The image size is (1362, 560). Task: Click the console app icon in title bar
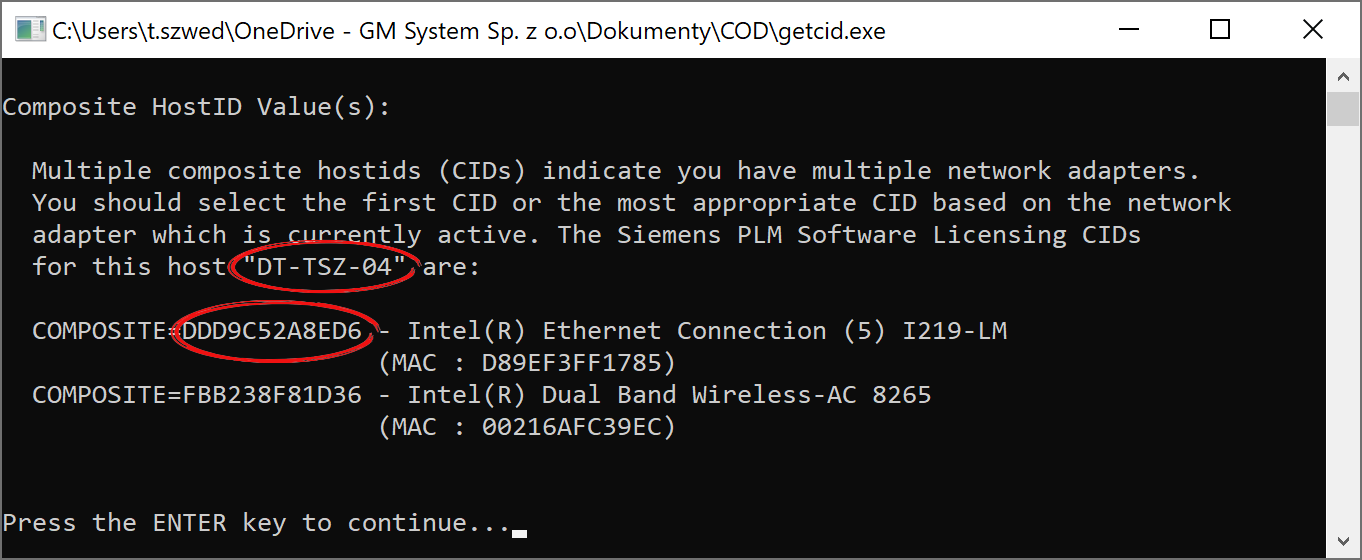pyautogui.click(x=29, y=30)
